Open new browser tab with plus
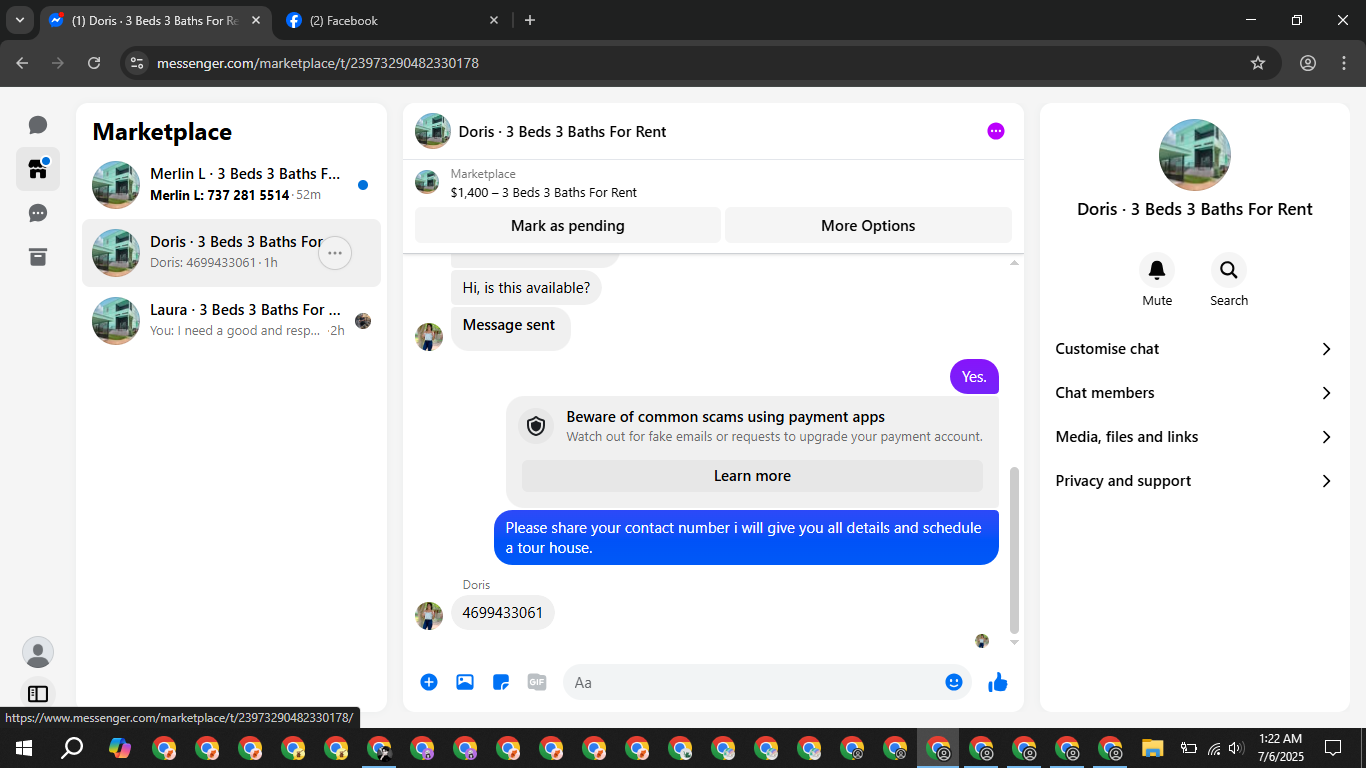The height and width of the screenshot is (768, 1366). (530, 20)
